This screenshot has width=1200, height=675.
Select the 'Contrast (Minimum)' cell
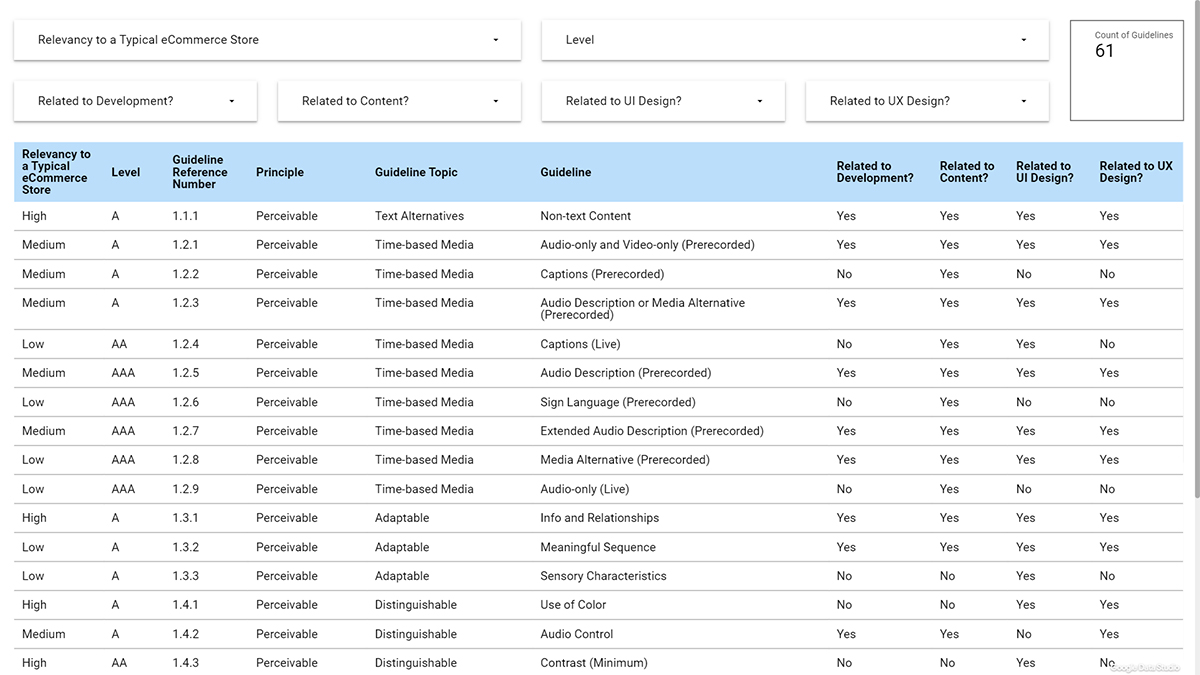pos(594,663)
